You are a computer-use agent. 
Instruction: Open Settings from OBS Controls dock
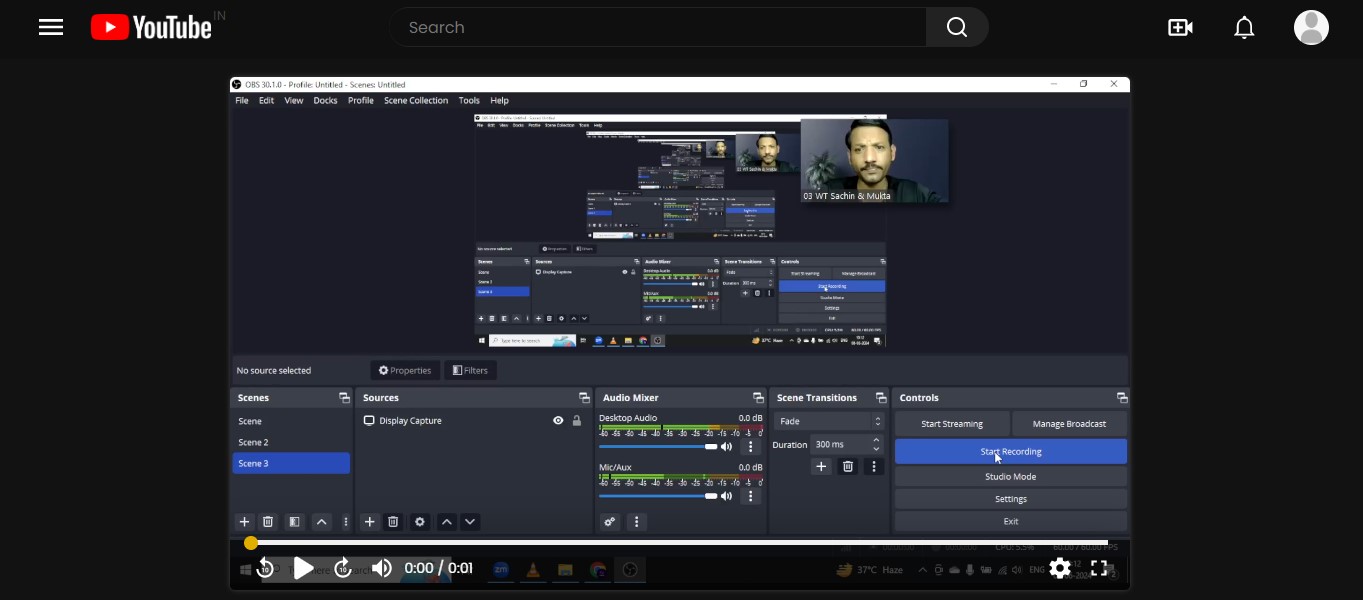point(1011,499)
